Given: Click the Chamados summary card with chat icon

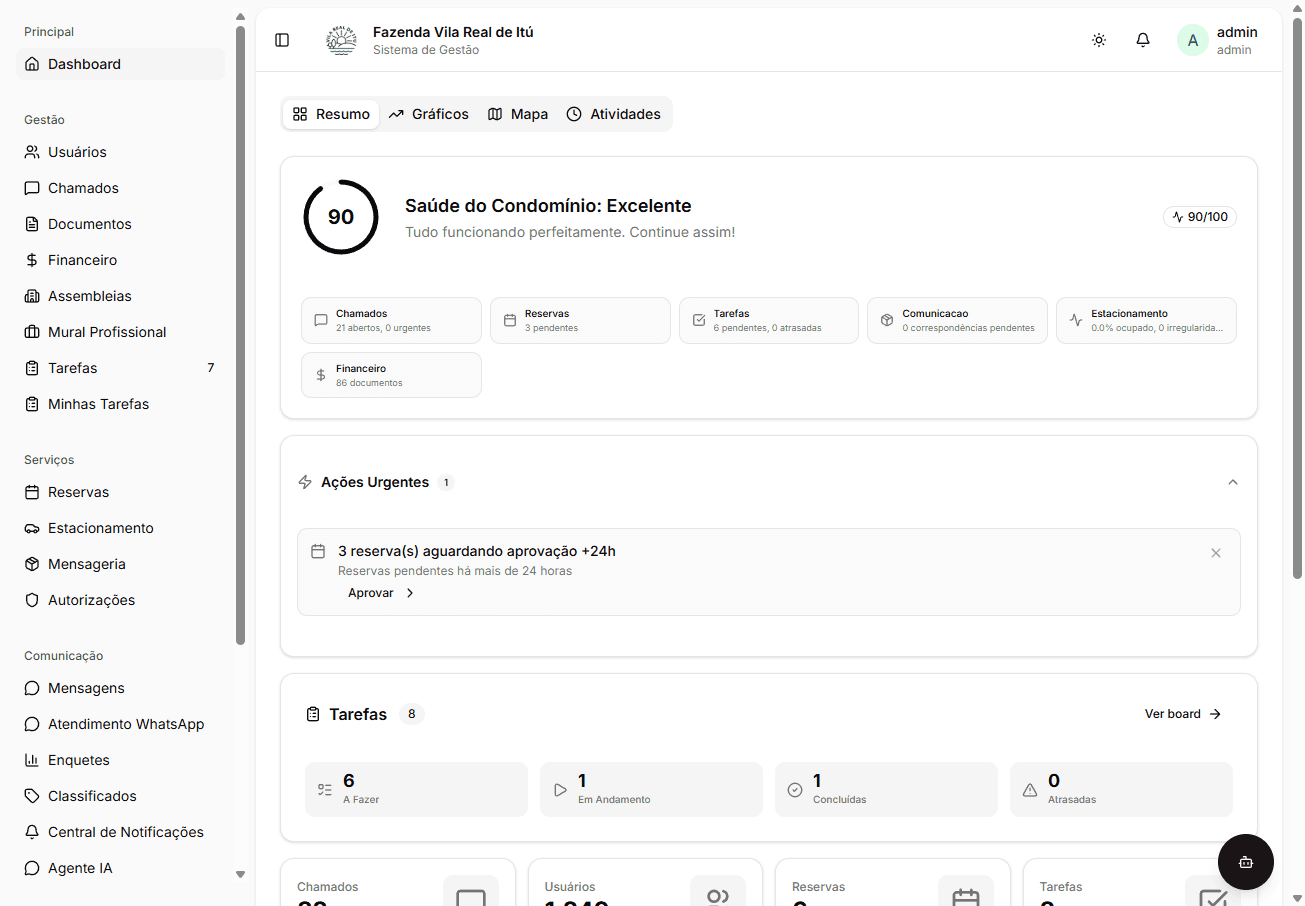Looking at the screenshot, I should 390,320.
